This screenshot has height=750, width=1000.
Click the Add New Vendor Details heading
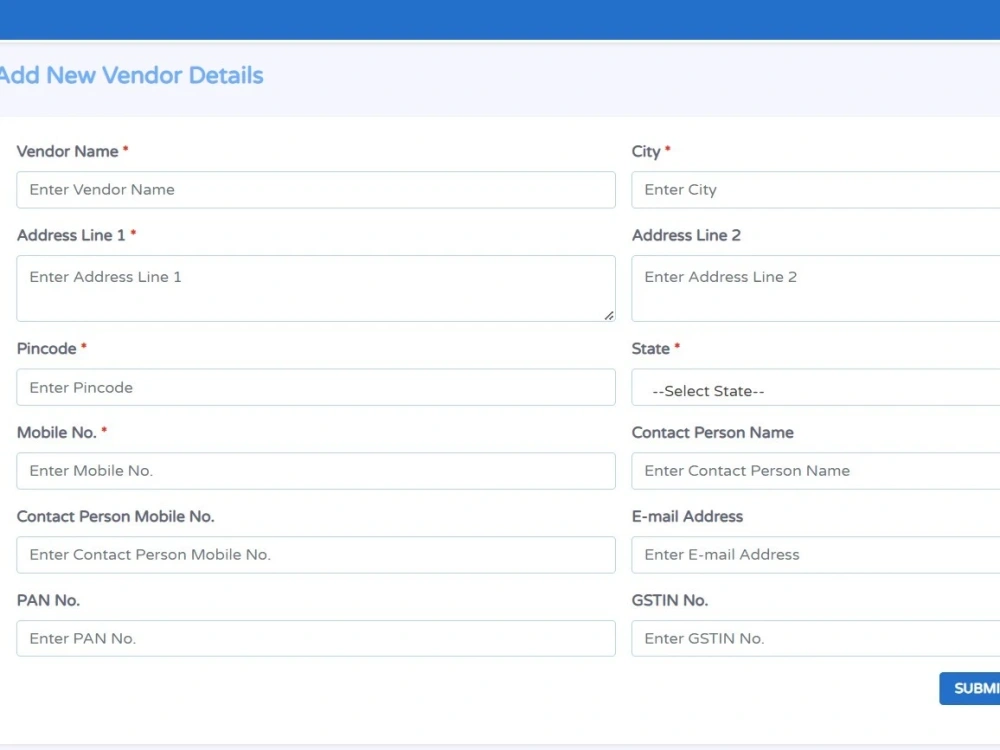coord(131,75)
